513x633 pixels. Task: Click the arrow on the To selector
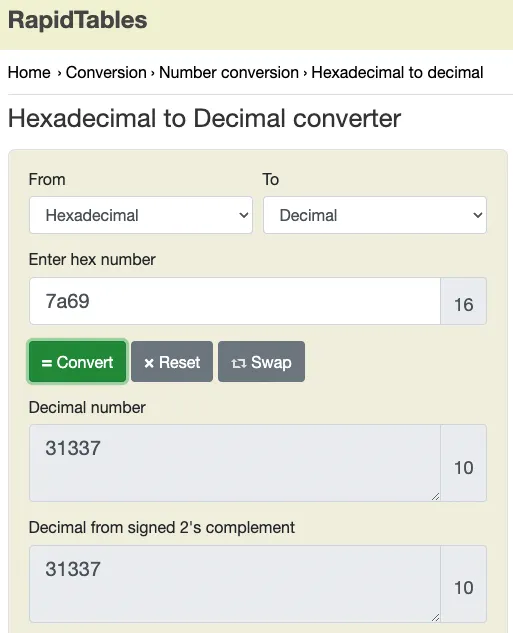coord(478,215)
